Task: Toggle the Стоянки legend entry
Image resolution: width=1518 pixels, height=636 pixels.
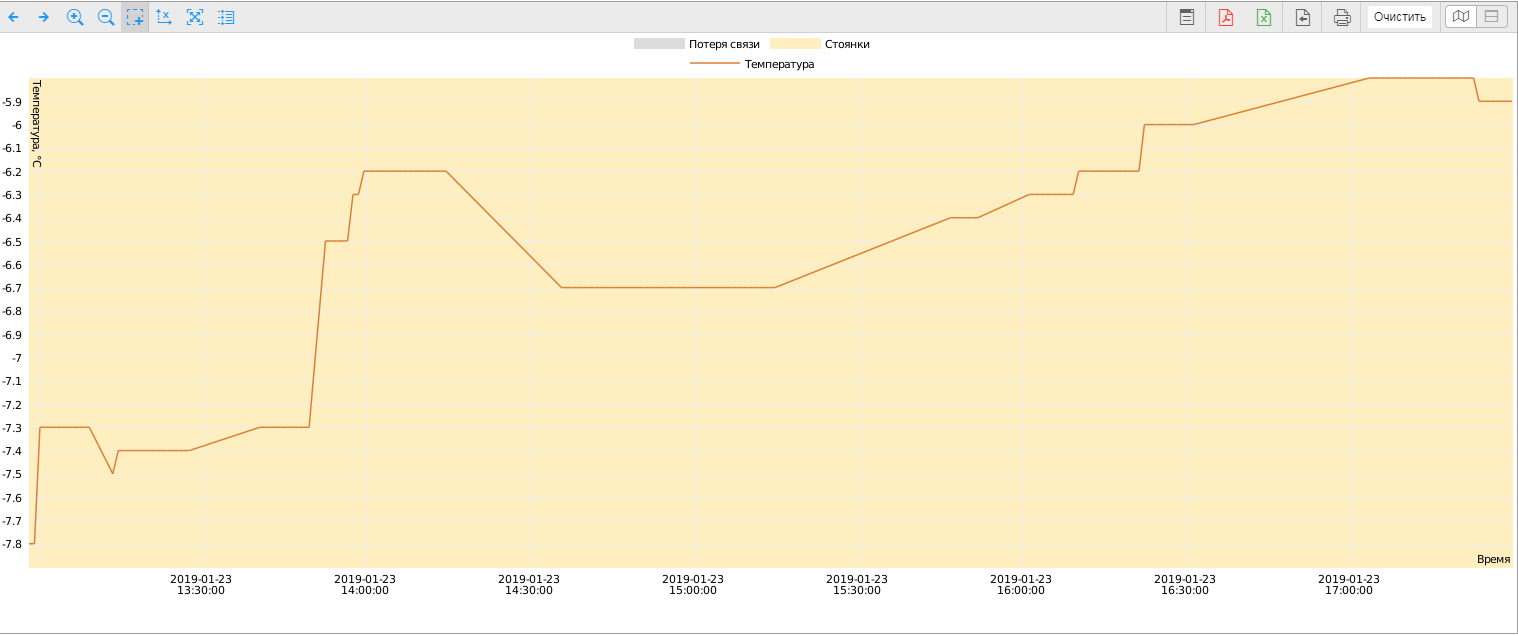Action: click(x=826, y=44)
